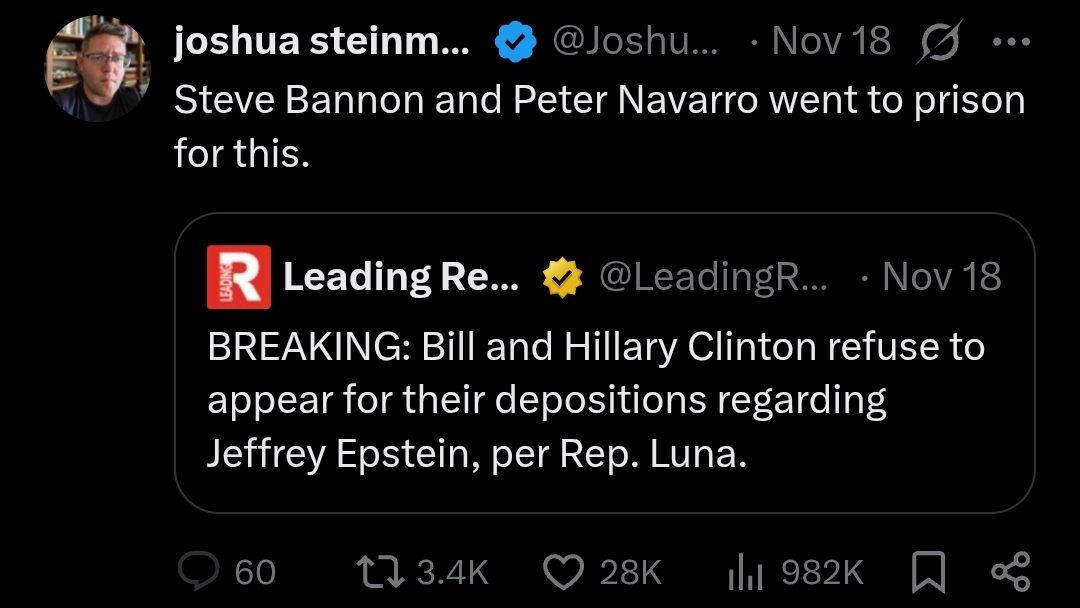Open the Leading Report account name

(x=401, y=277)
